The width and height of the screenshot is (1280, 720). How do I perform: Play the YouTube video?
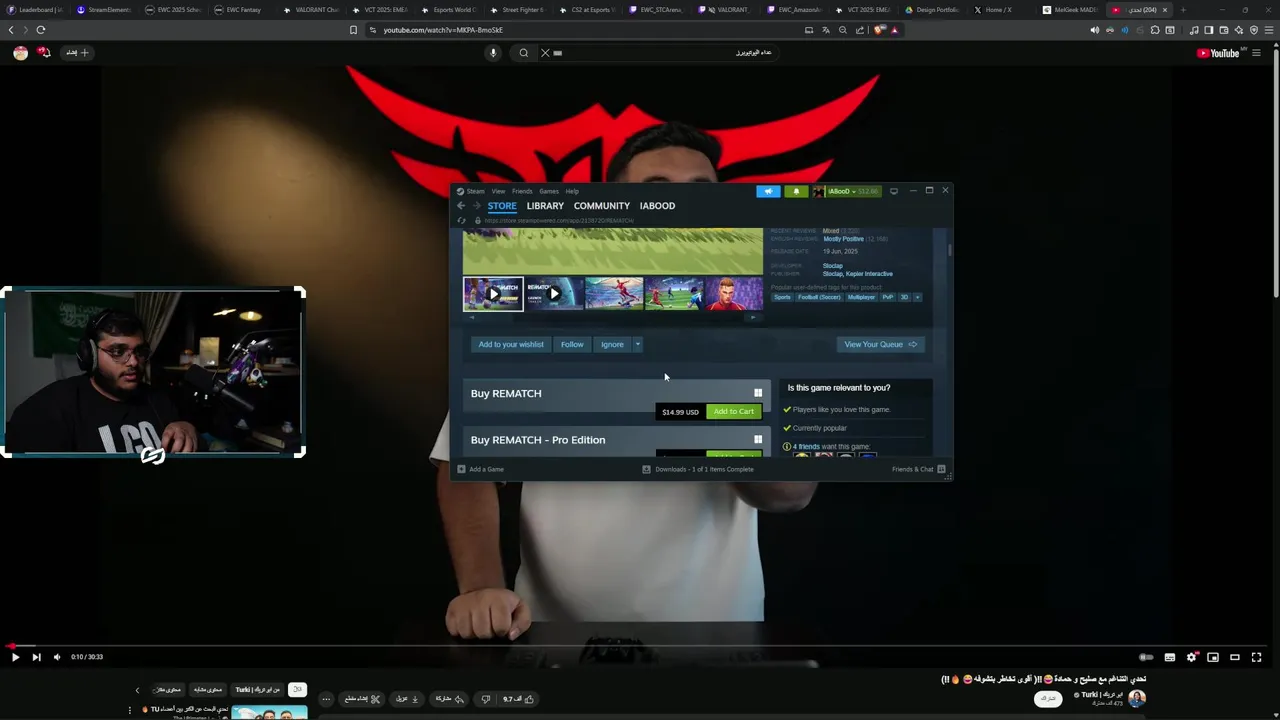[x=15, y=657]
